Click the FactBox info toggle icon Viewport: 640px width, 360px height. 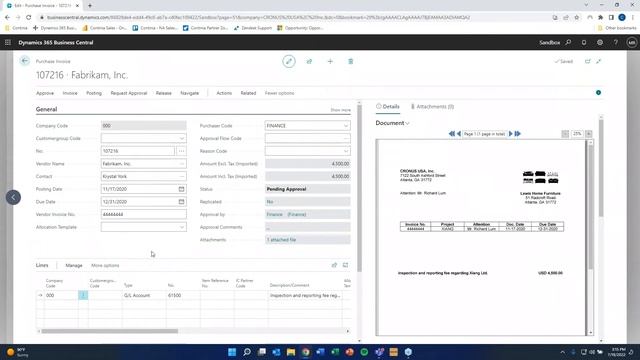598,93
